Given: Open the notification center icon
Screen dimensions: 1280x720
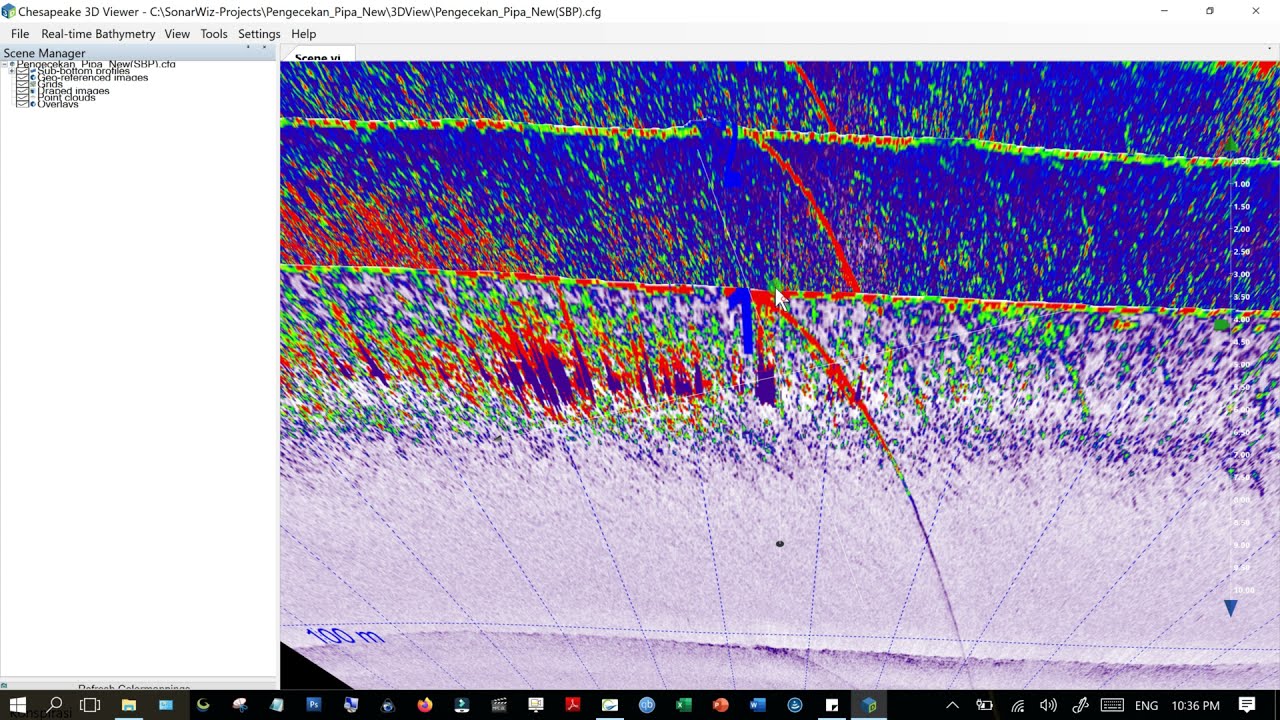Looking at the screenshot, I should (x=1247, y=705).
